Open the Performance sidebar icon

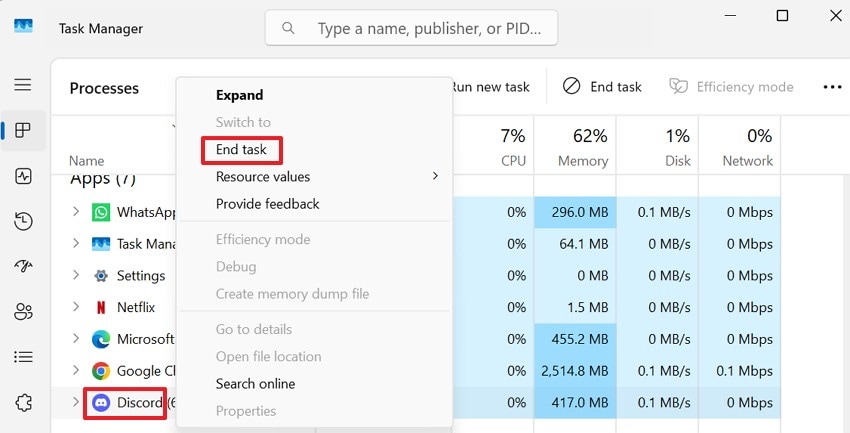click(23, 176)
